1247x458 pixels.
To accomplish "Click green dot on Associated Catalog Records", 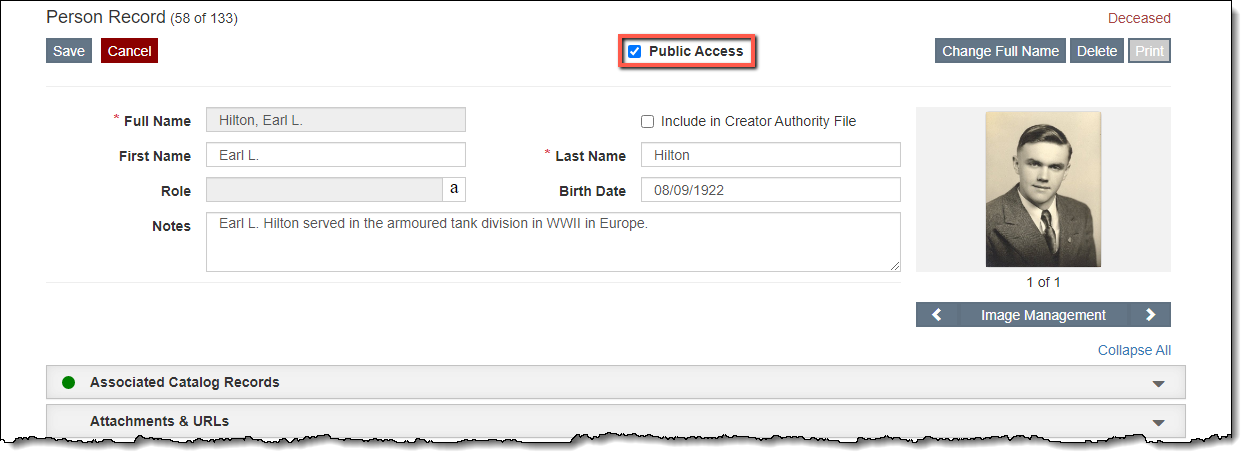I will 69,382.
